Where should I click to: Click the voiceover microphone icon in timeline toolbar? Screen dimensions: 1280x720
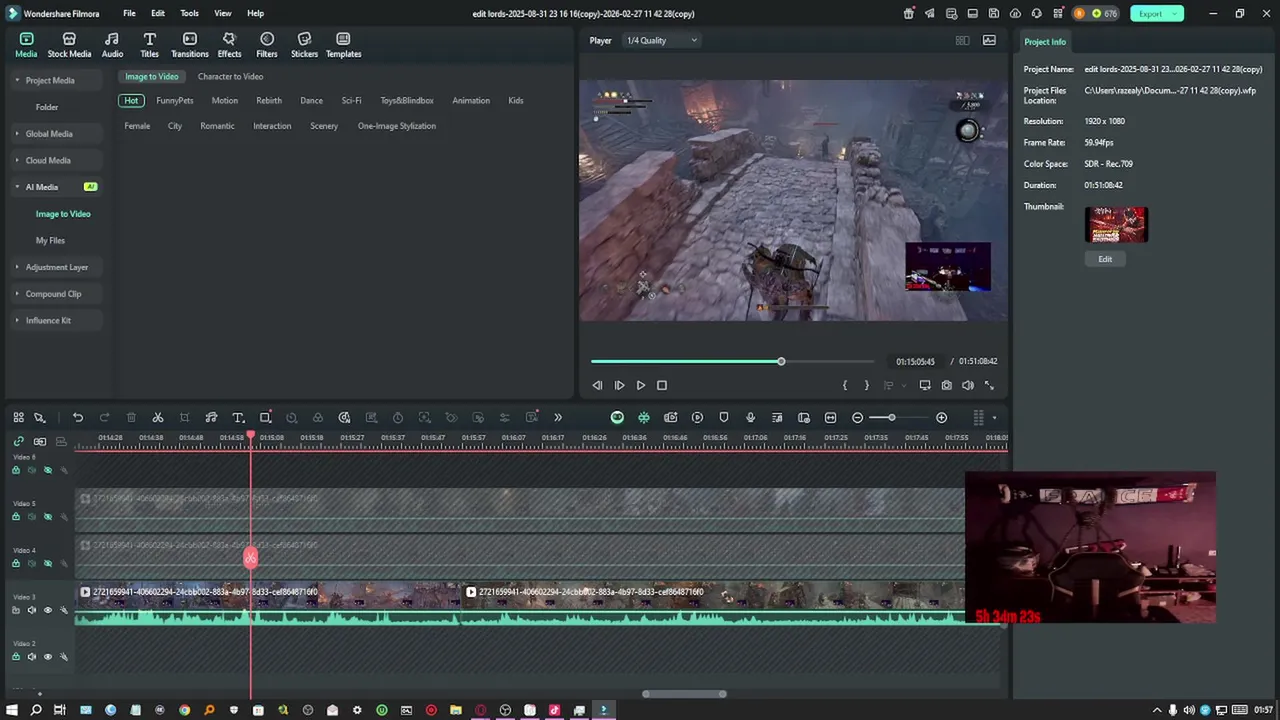pos(750,417)
